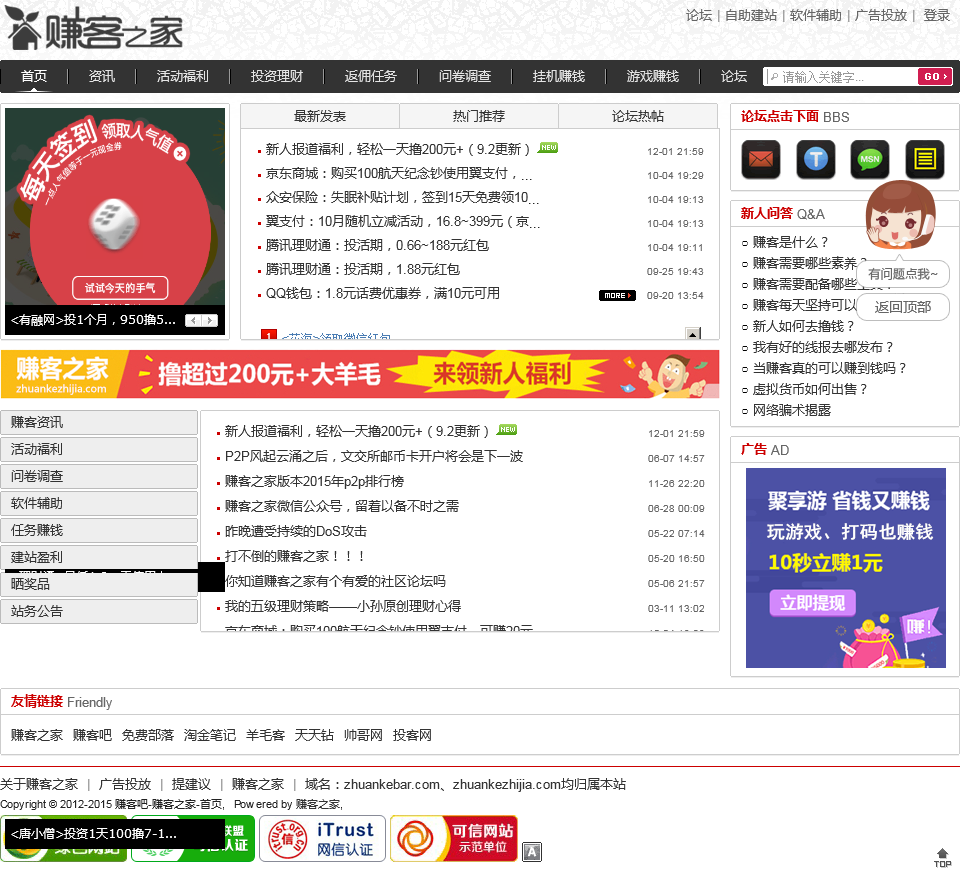Open Q&A item 虚拟货币如何出售？
This screenshot has height=873, width=960.
pyautogui.click(x=809, y=389)
